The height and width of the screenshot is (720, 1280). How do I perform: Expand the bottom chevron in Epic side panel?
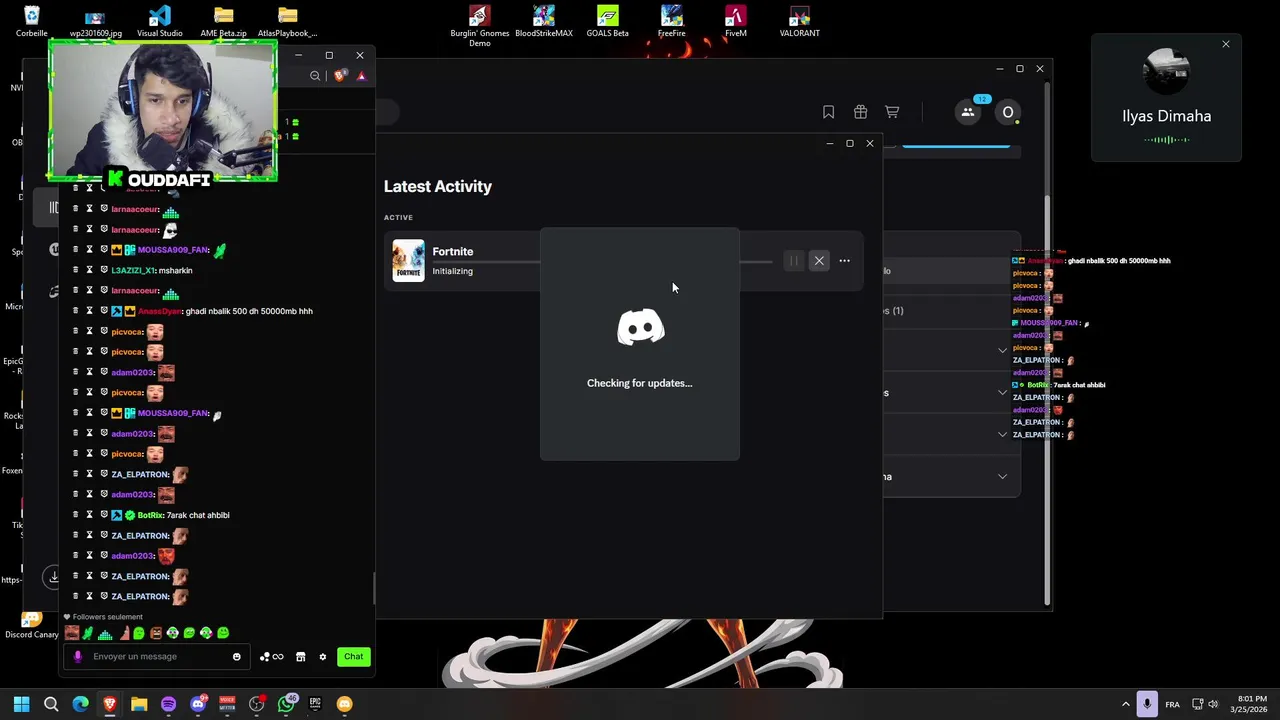[1002, 477]
